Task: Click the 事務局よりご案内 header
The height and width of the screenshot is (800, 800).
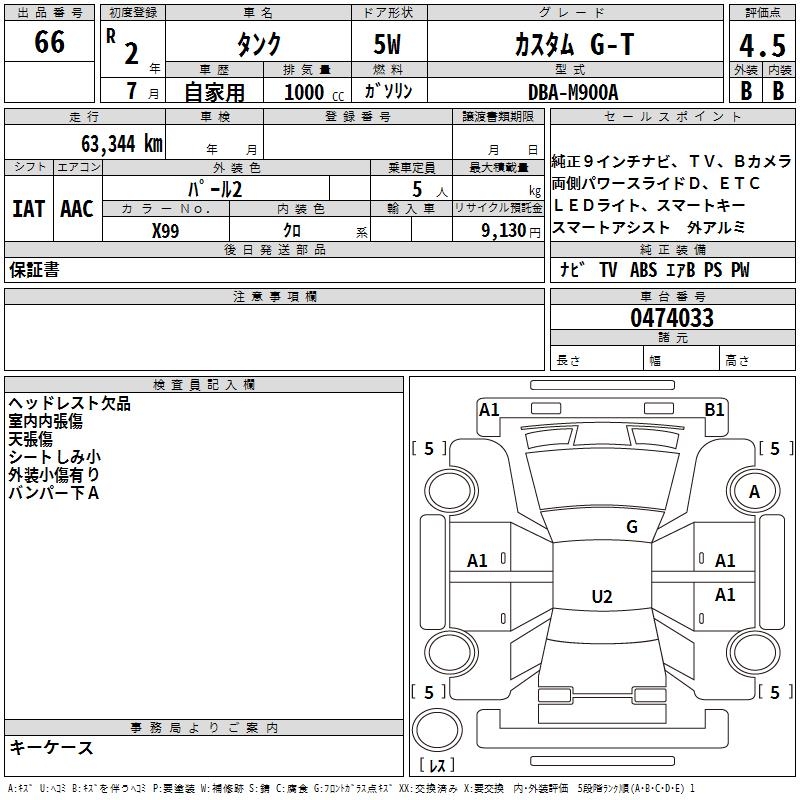Action: point(204,728)
